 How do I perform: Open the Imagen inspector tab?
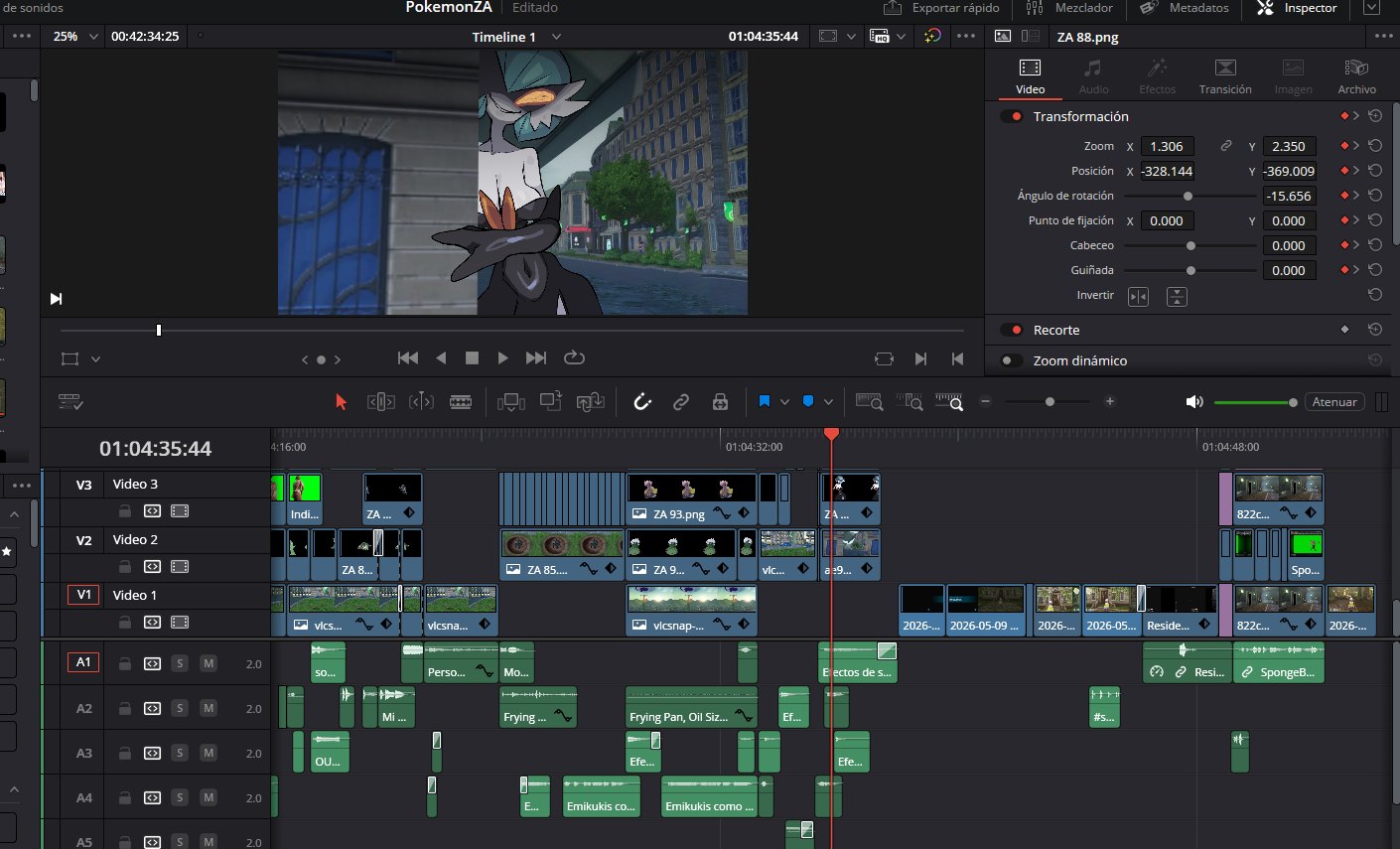pos(1293,76)
